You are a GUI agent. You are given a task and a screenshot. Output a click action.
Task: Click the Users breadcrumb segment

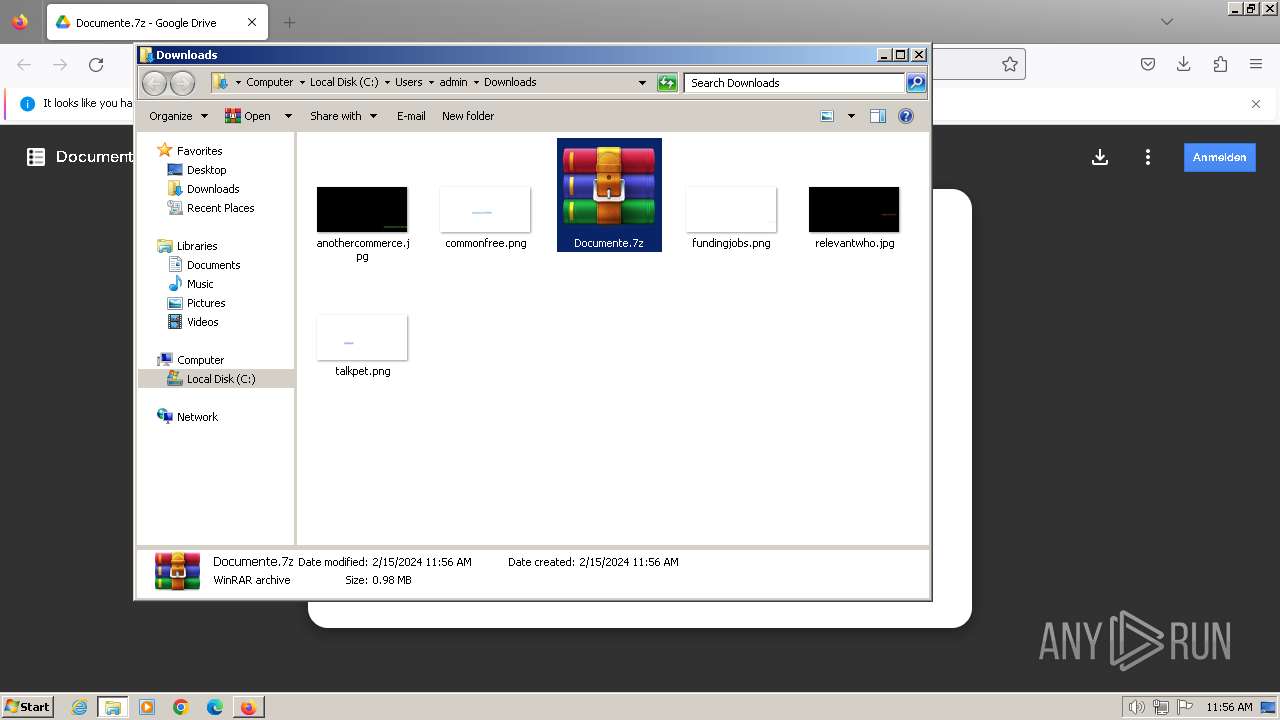tap(408, 83)
